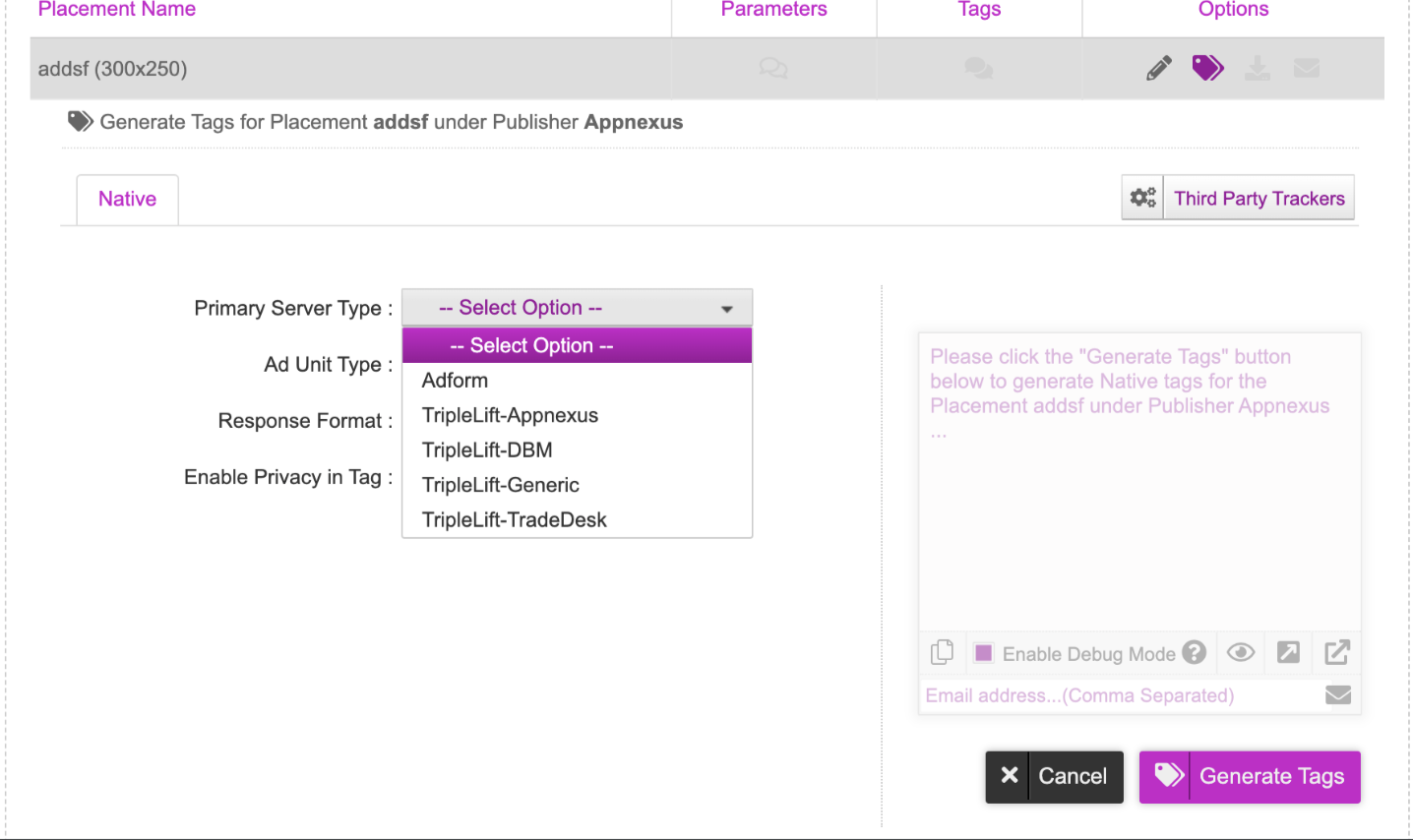
Task: Open the help icon beside Enable Debug Mode
Action: pos(1195,652)
